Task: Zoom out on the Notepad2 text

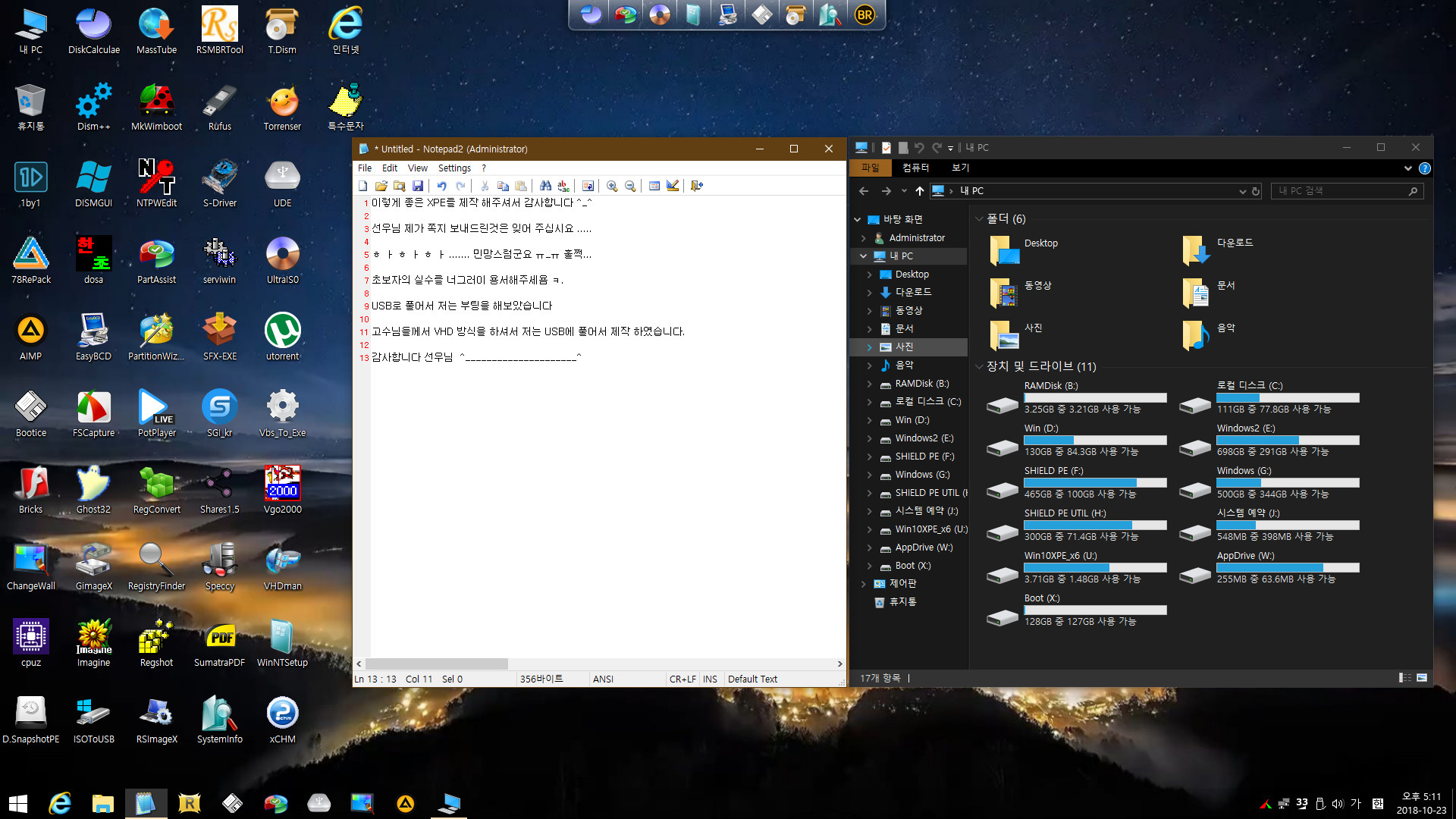Action: pos(630,186)
